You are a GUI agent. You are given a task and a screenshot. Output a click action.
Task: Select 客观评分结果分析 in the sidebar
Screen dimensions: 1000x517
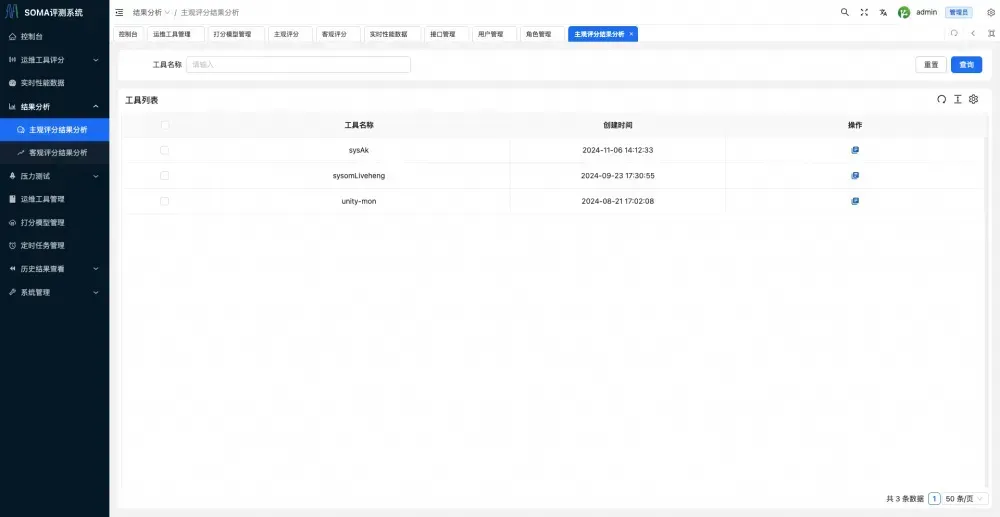(54, 153)
